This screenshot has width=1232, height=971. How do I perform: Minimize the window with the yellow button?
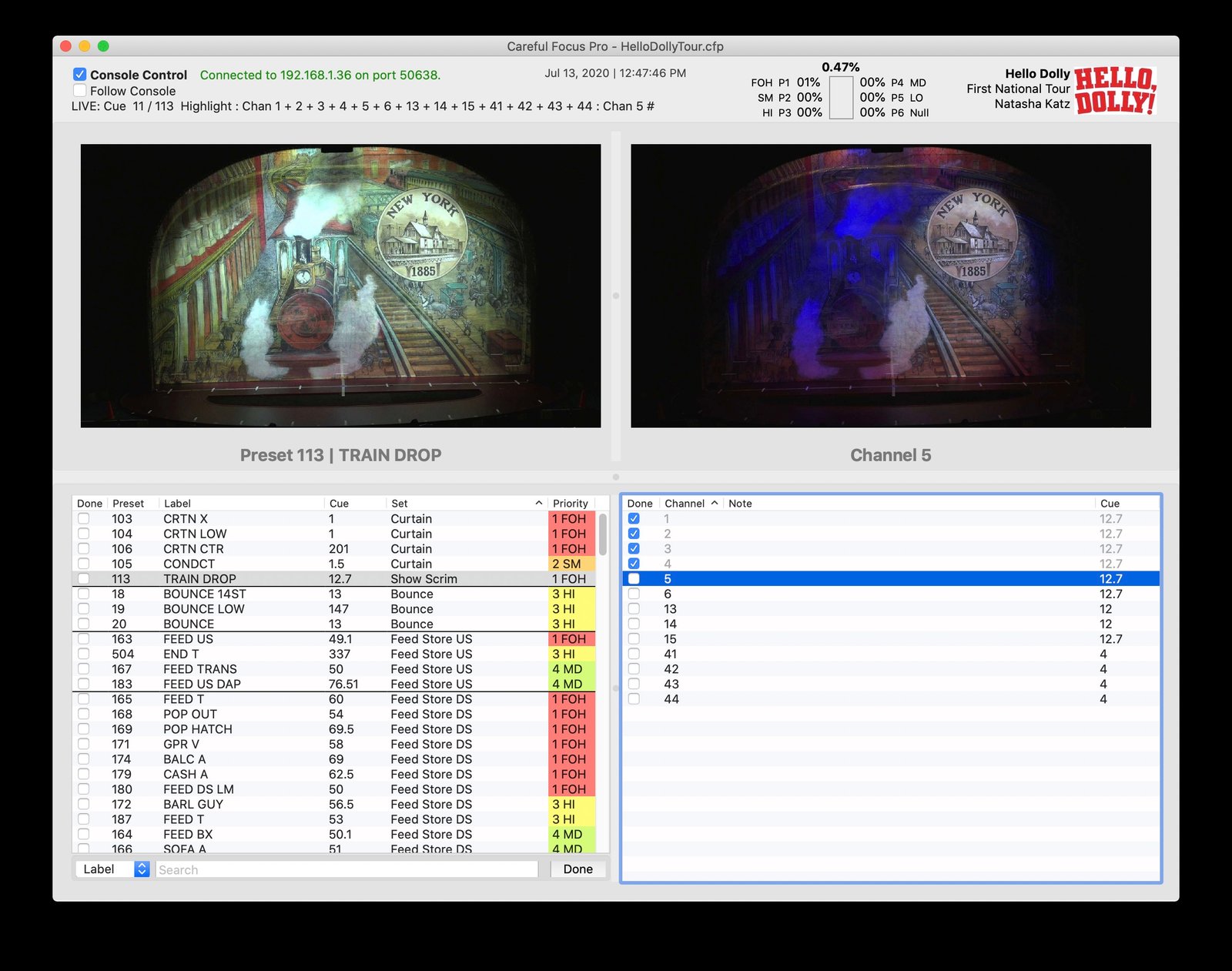(85, 46)
